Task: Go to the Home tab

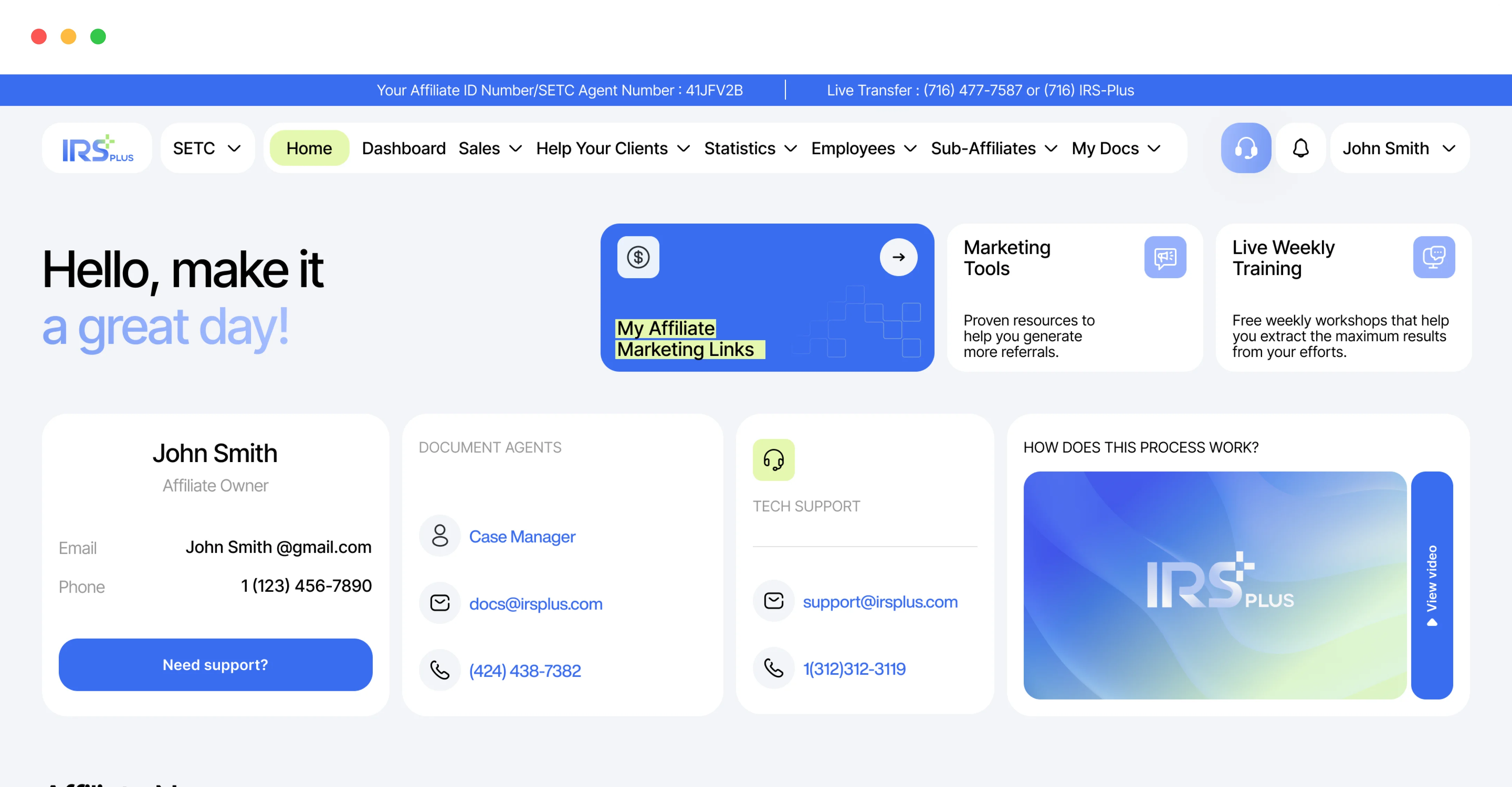Action: [x=309, y=148]
